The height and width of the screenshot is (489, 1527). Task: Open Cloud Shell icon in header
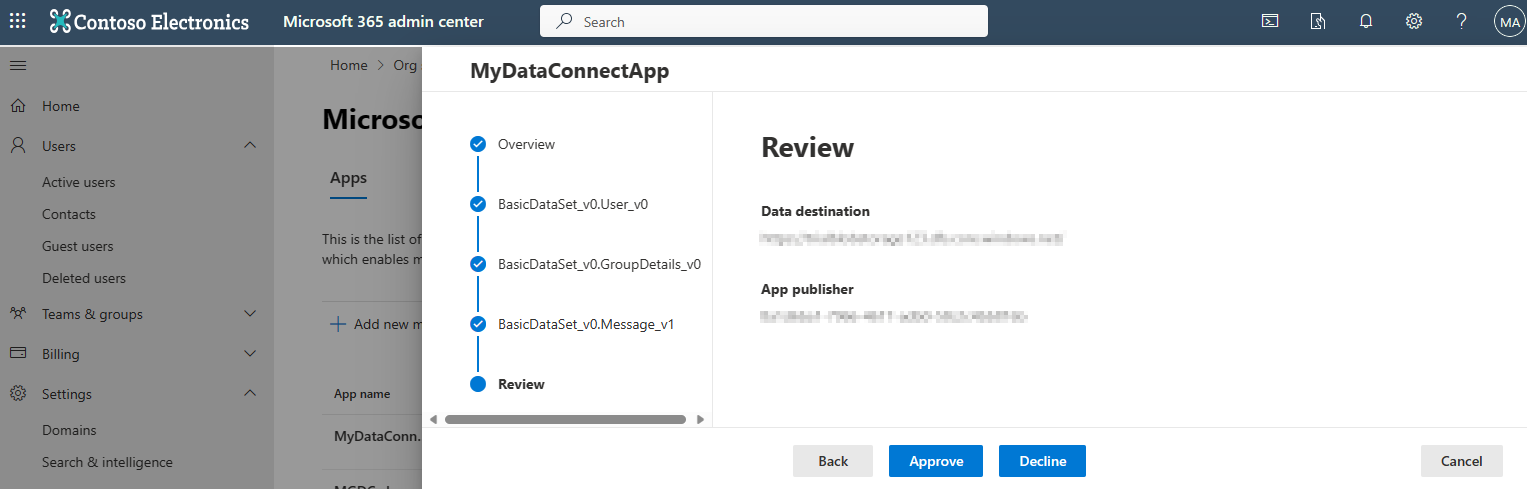click(x=1270, y=21)
